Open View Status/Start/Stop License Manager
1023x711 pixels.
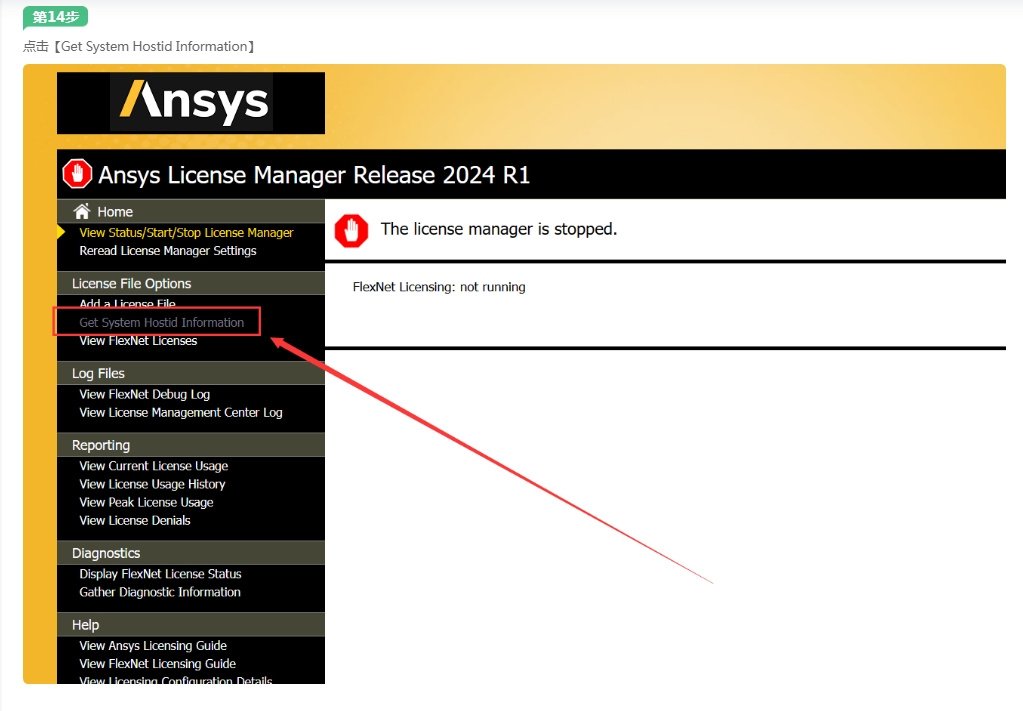click(186, 233)
